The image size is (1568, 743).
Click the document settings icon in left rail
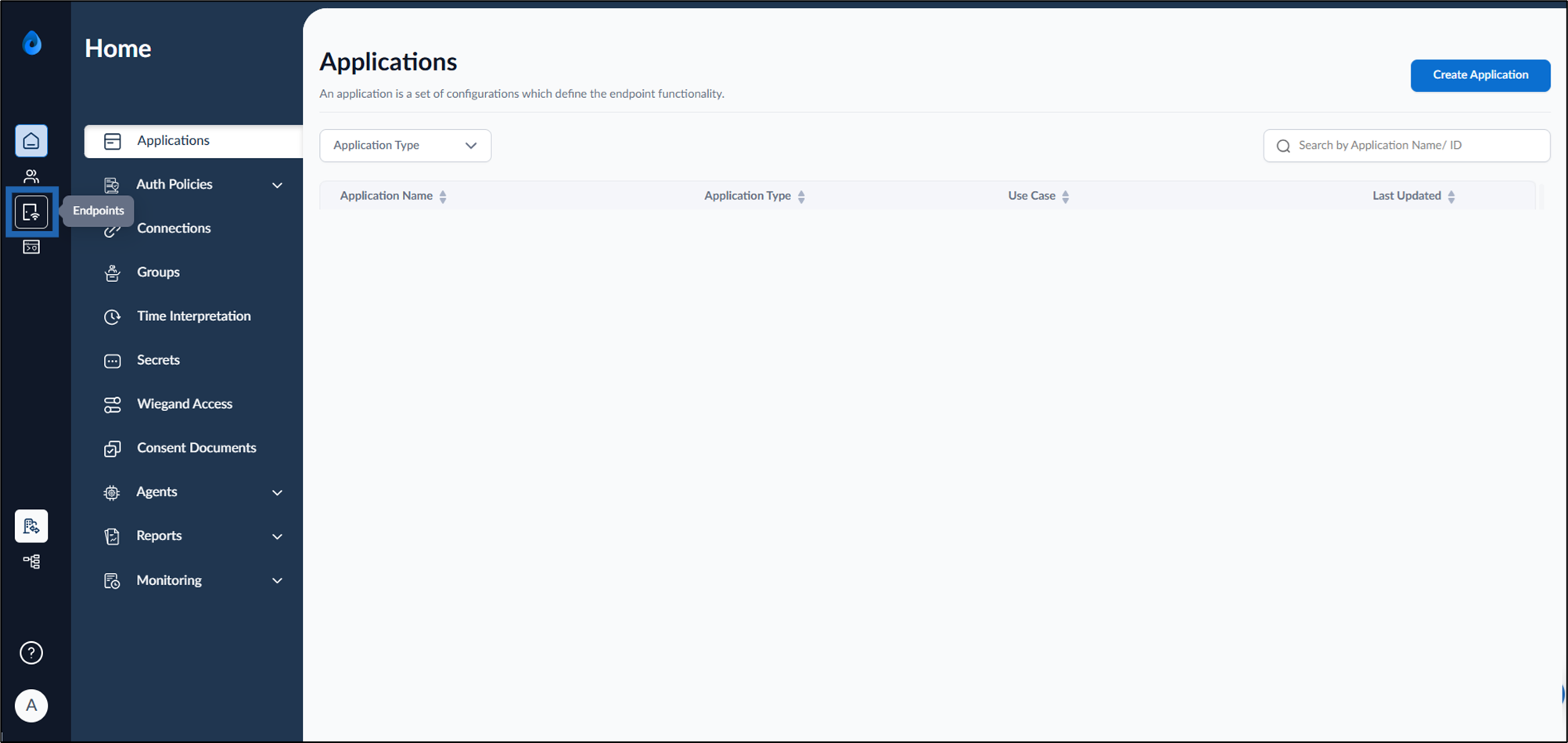click(x=31, y=526)
